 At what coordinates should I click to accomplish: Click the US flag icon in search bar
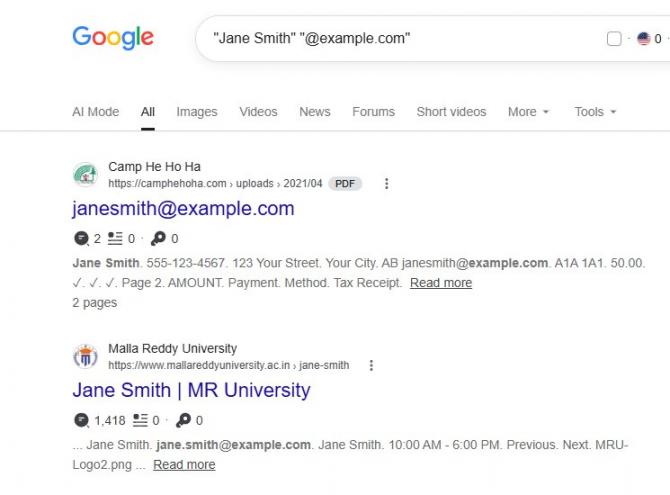[x=644, y=39]
